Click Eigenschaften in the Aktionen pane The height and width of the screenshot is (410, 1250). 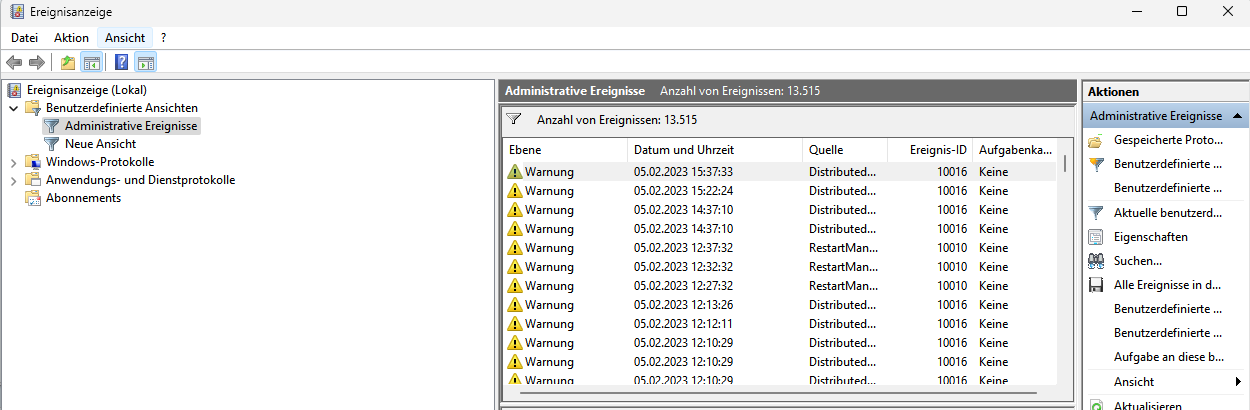[x=1151, y=237]
